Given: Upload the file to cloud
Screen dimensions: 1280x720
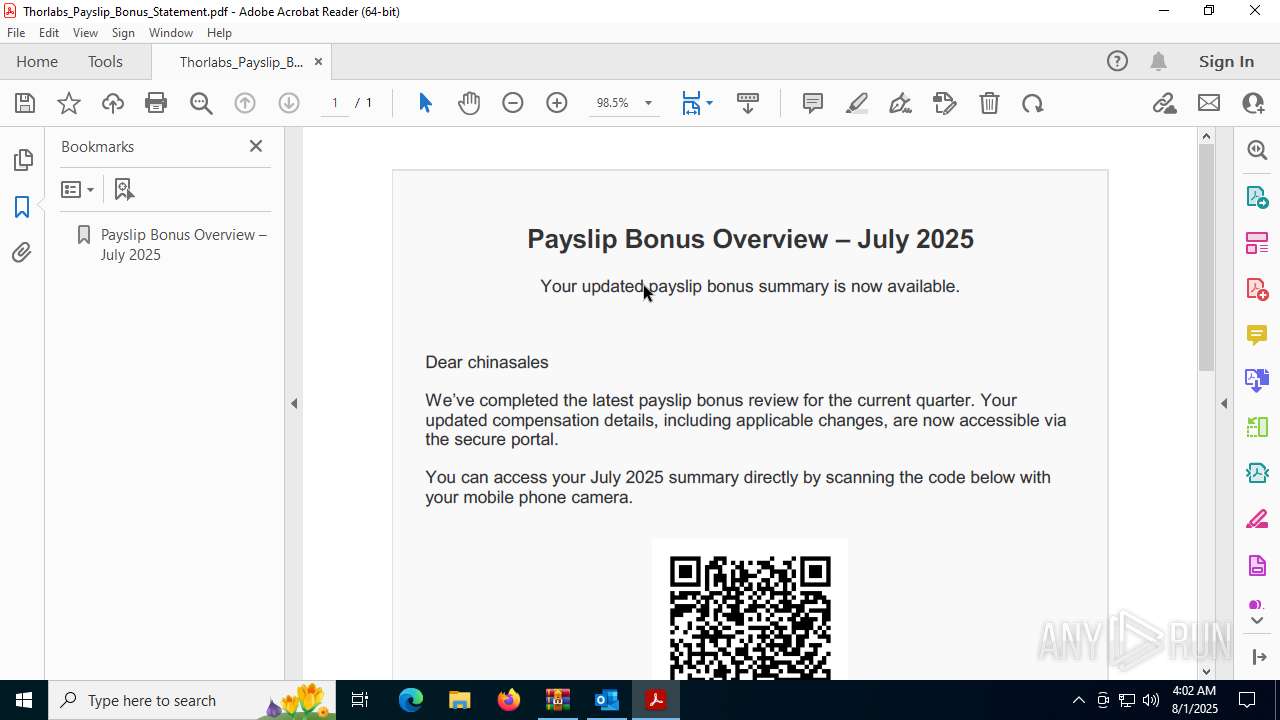Looking at the screenshot, I should pos(113,103).
